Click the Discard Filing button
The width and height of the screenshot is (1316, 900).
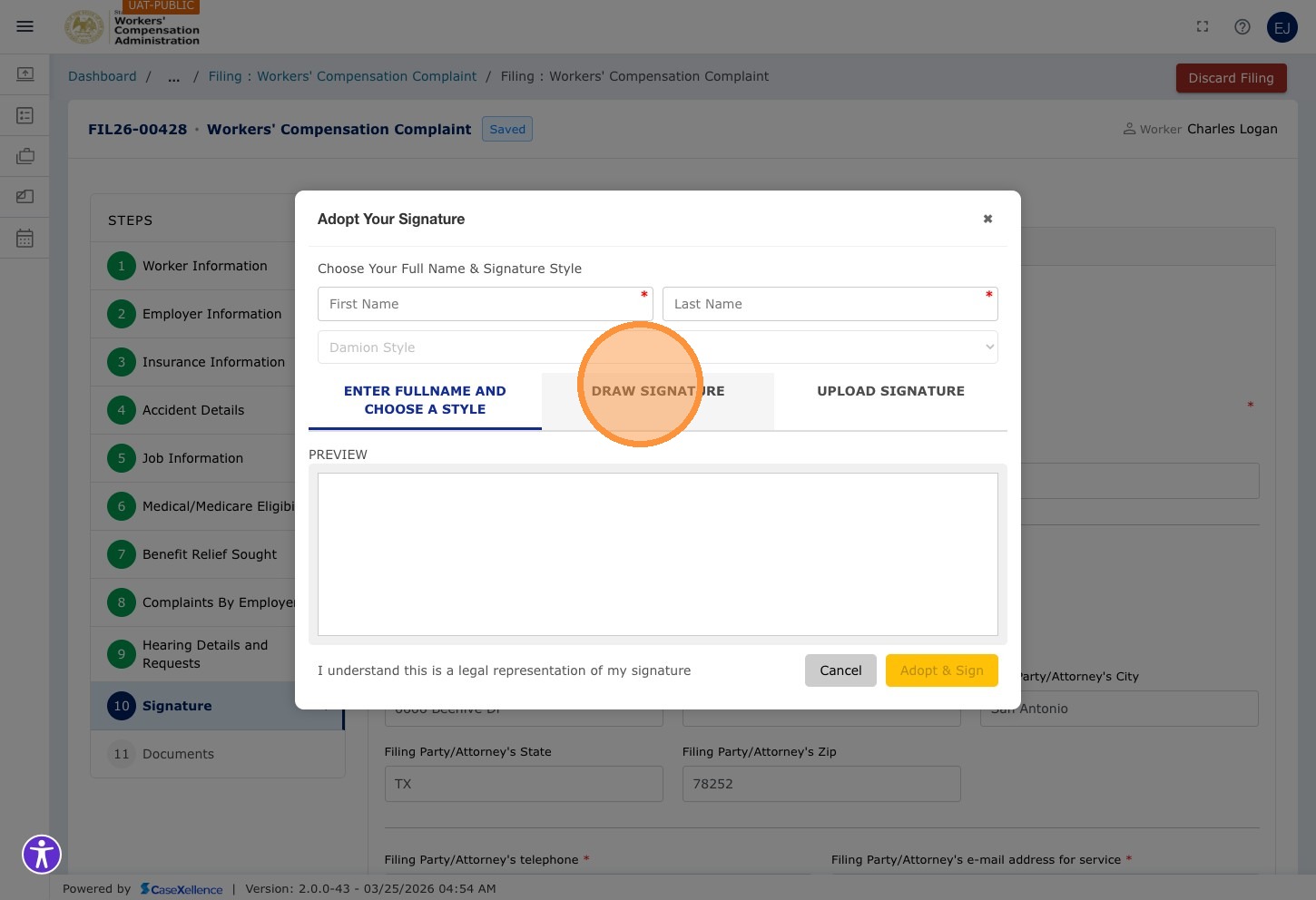click(1231, 78)
